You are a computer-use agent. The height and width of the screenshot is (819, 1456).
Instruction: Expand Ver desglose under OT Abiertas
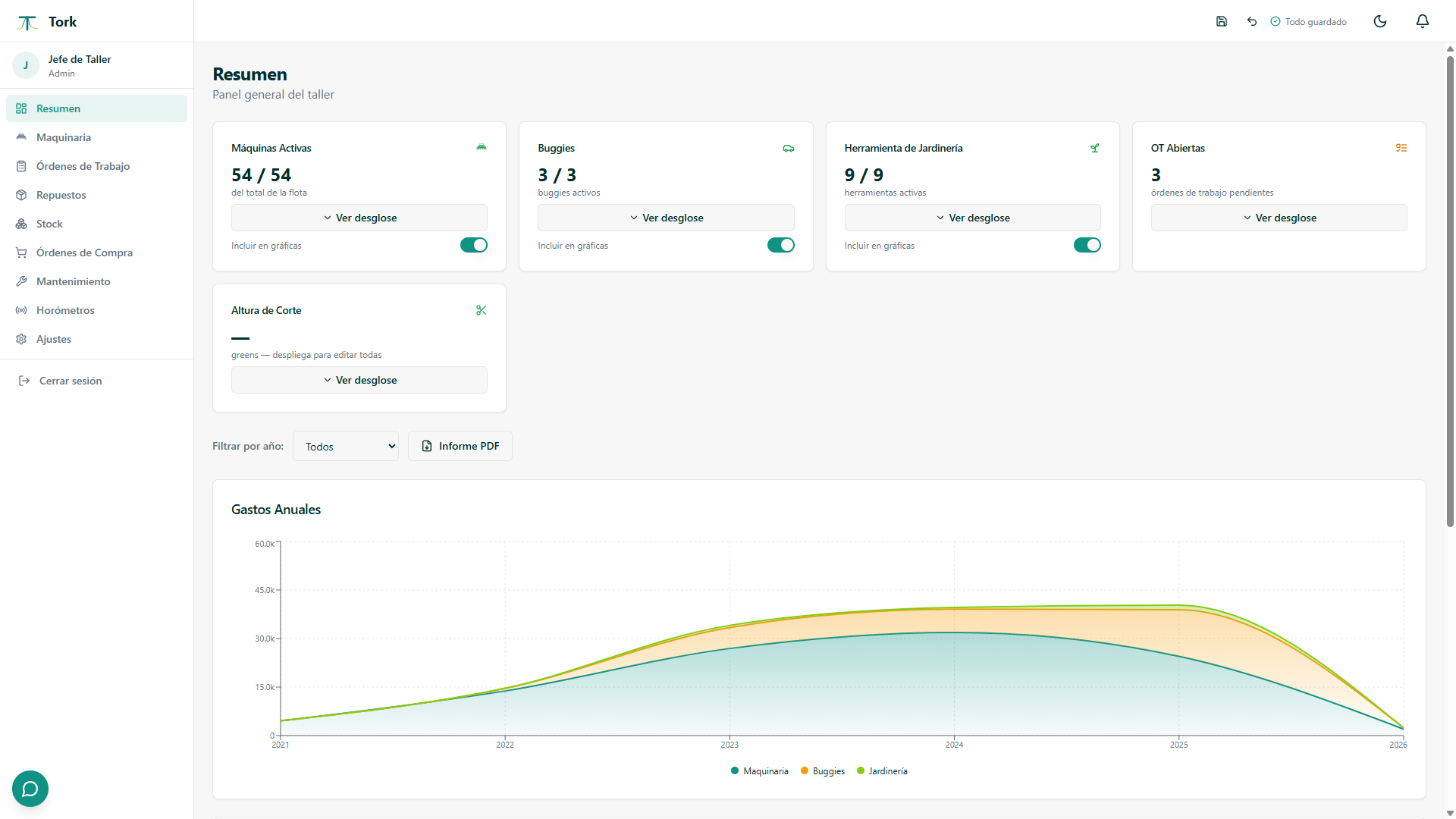point(1279,218)
